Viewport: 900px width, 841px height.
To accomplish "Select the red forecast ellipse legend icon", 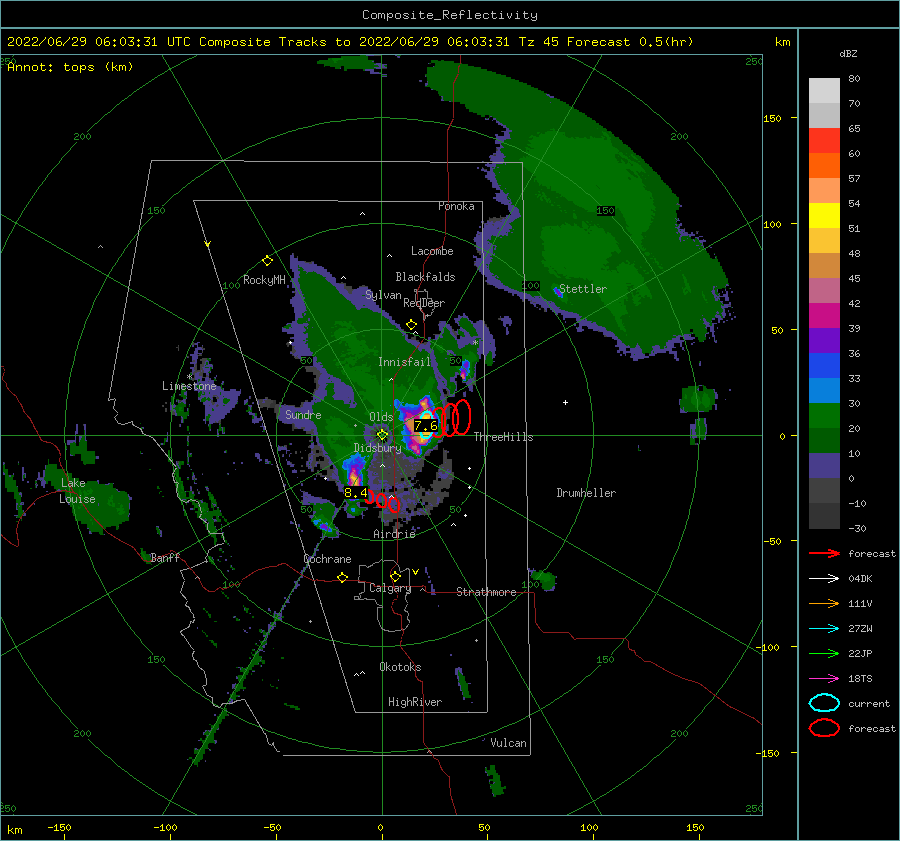I will click(x=824, y=728).
